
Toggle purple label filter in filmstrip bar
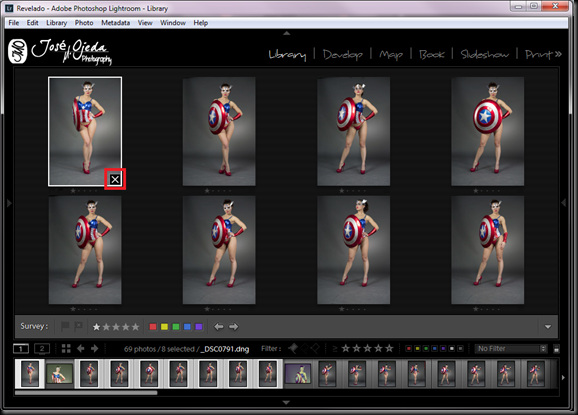443,349
